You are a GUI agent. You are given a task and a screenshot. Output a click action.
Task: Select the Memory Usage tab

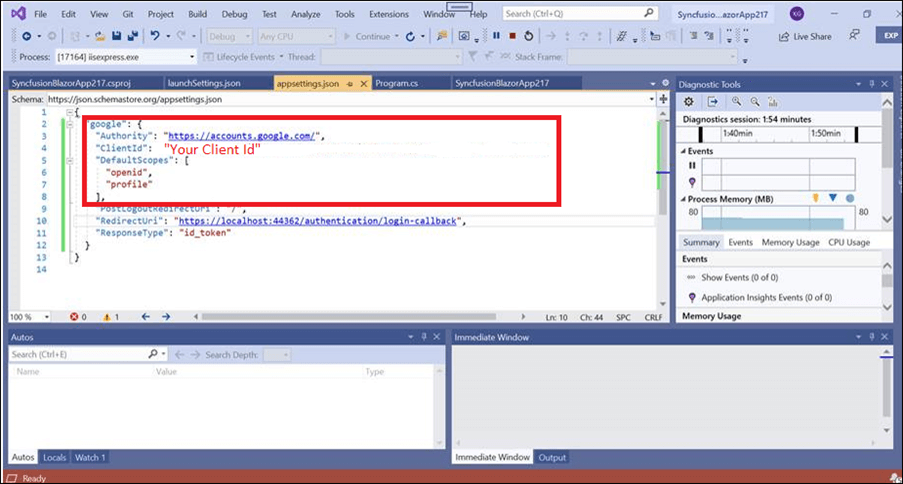click(790, 242)
